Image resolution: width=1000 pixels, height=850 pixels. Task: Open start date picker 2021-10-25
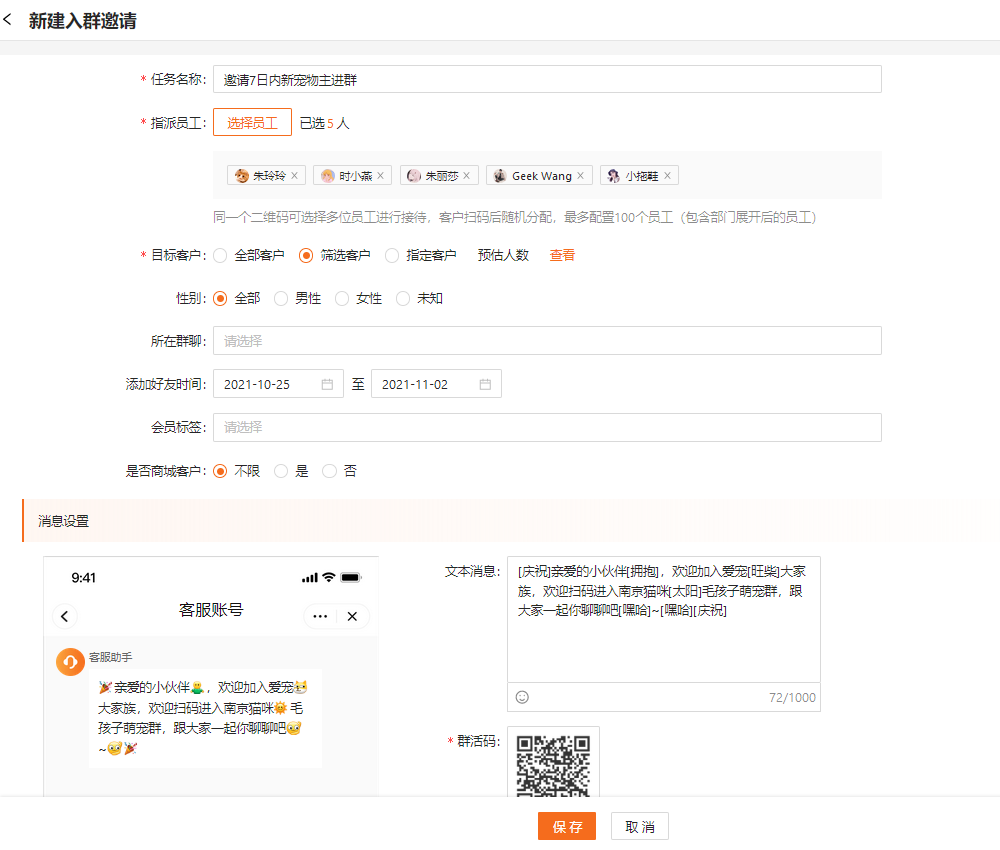pos(266,384)
